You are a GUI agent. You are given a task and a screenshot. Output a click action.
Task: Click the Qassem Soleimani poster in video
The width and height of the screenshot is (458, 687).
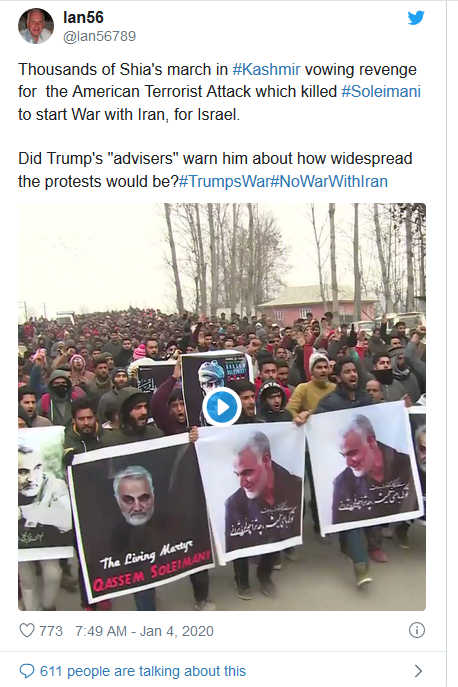click(142, 521)
